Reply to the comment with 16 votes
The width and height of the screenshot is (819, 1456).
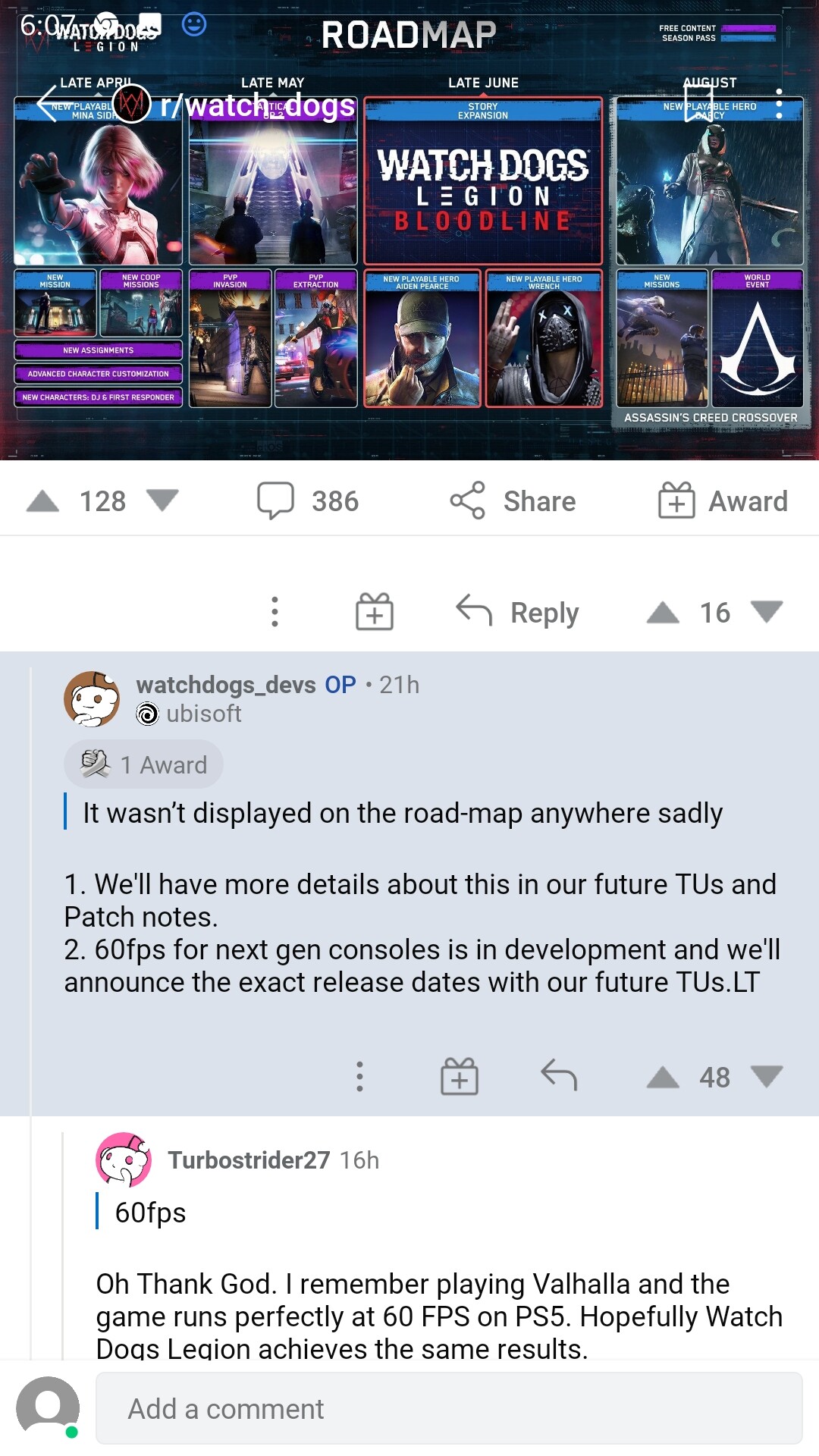[517, 612]
